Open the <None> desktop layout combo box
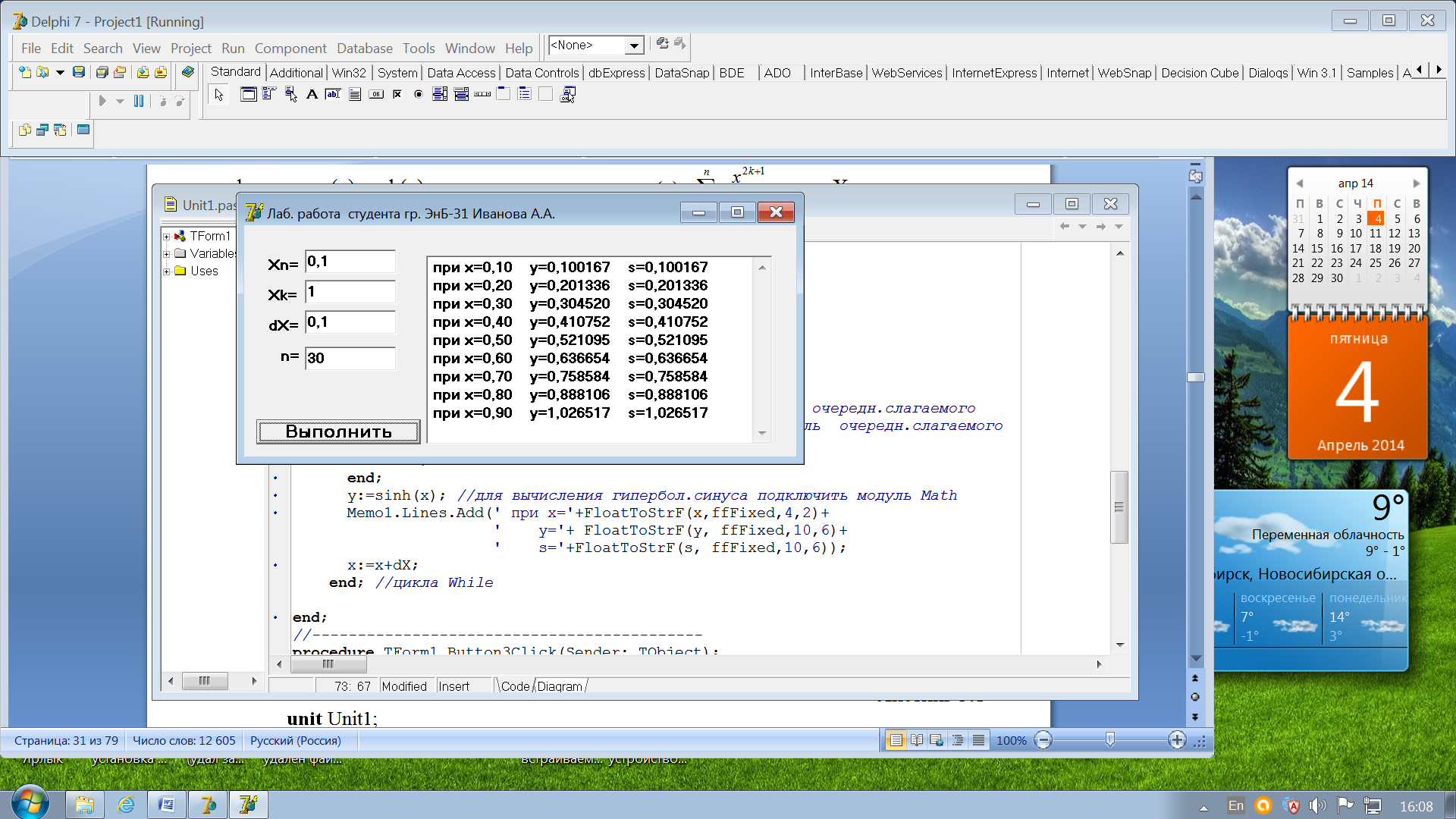Image resolution: width=1456 pixels, height=819 pixels. (x=596, y=45)
